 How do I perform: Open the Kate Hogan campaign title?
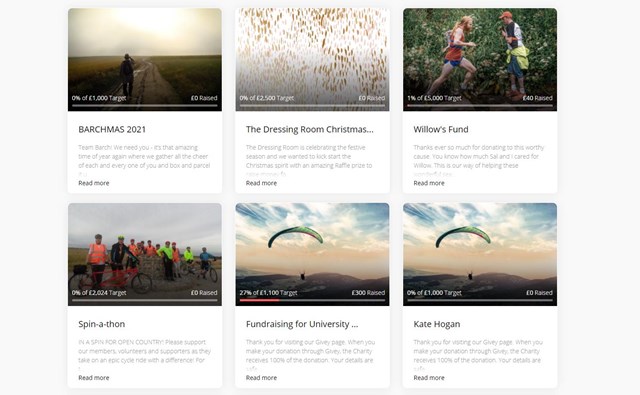pyautogui.click(x=437, y=324)
